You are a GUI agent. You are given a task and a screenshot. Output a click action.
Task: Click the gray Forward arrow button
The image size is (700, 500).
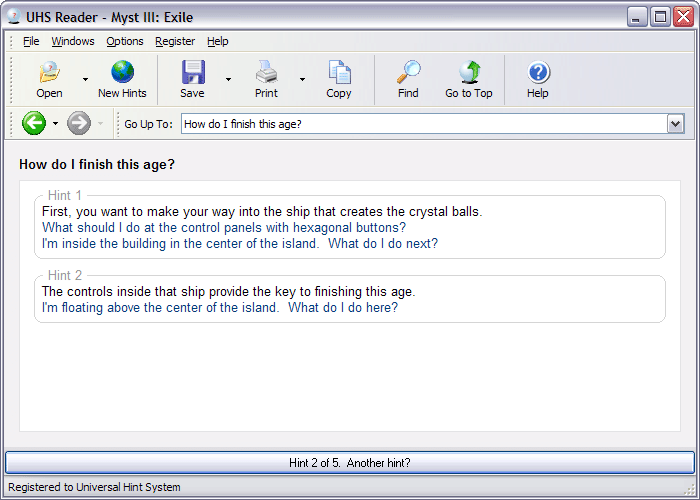[79, 123]
